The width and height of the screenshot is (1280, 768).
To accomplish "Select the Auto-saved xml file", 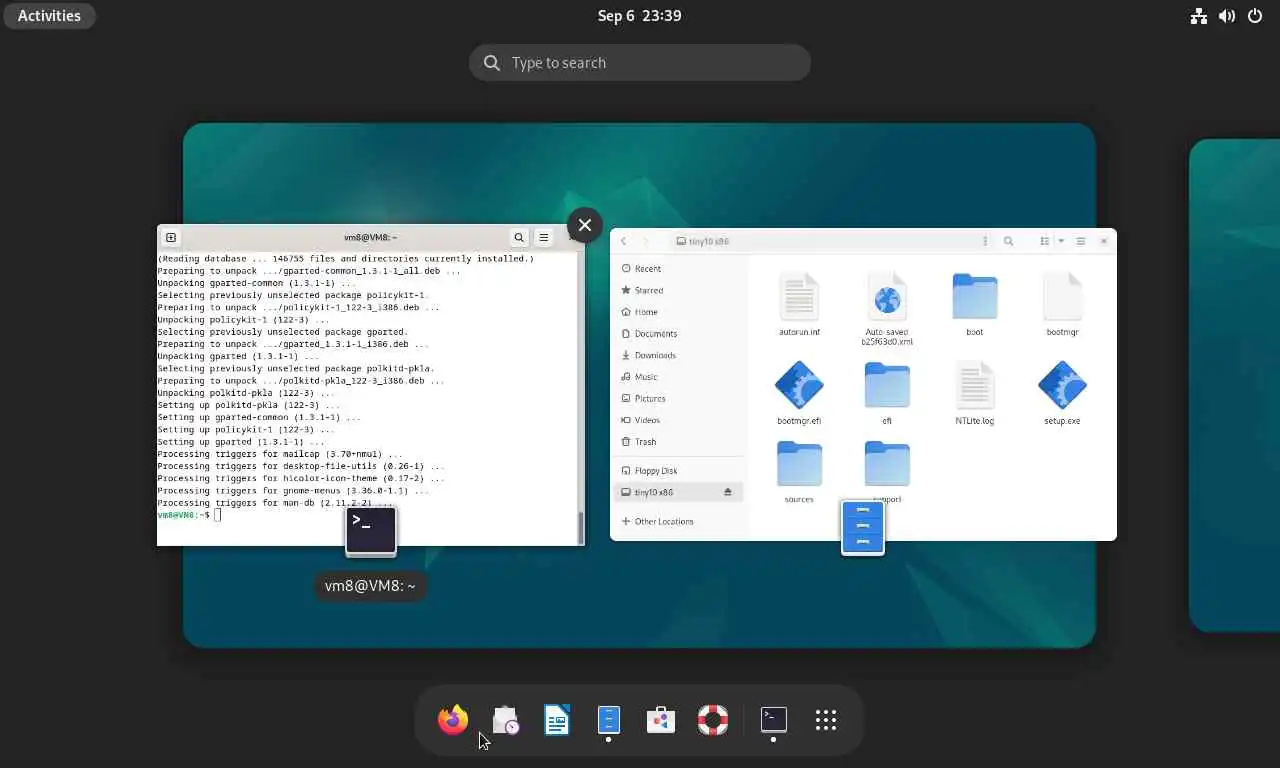I will (887, 309).
